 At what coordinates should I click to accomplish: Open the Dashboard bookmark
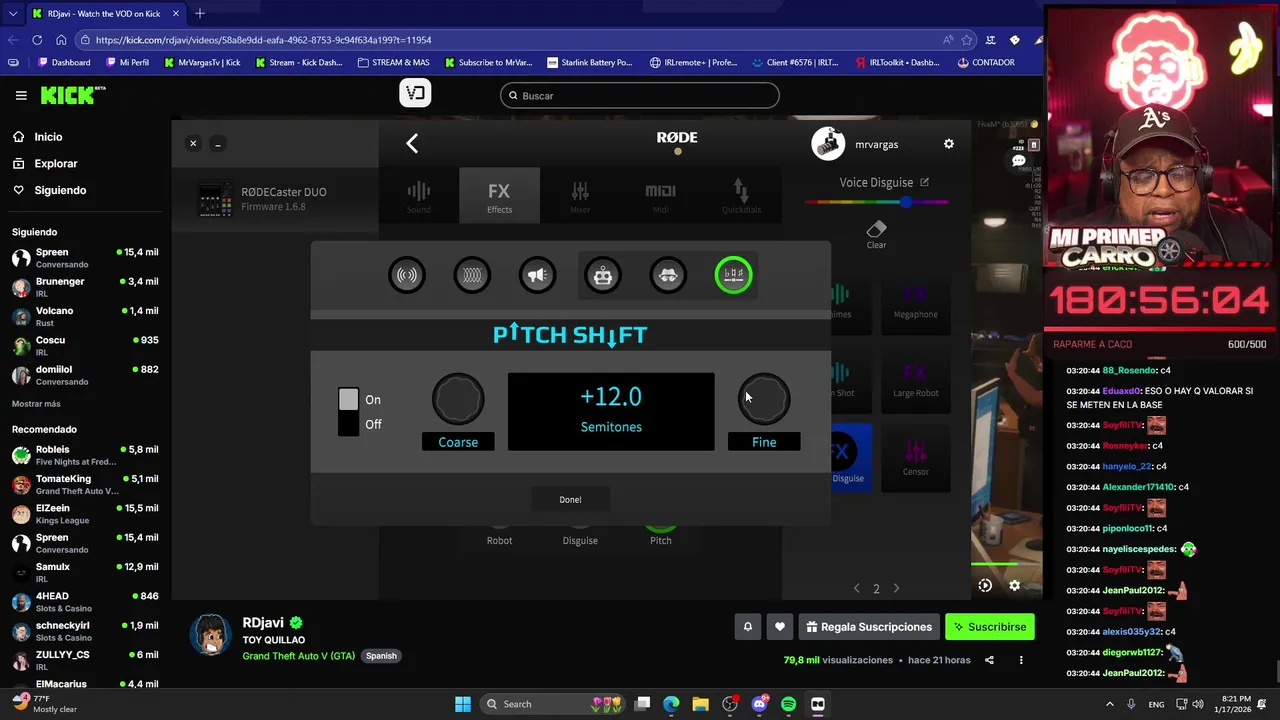64,62
